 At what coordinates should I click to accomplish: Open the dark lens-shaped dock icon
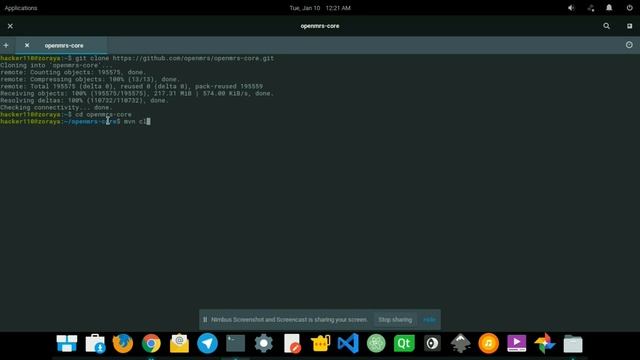(432, 343)
